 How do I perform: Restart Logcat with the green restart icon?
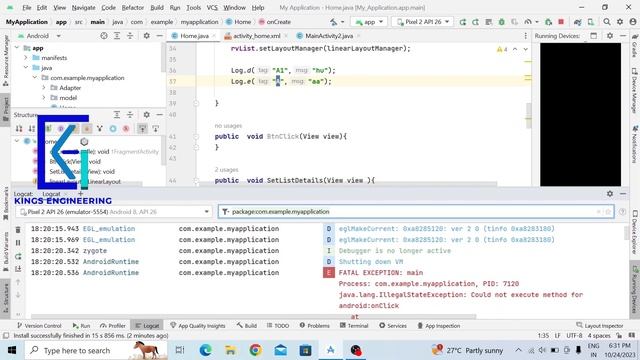pyautogui.click(x=18, y=256)
